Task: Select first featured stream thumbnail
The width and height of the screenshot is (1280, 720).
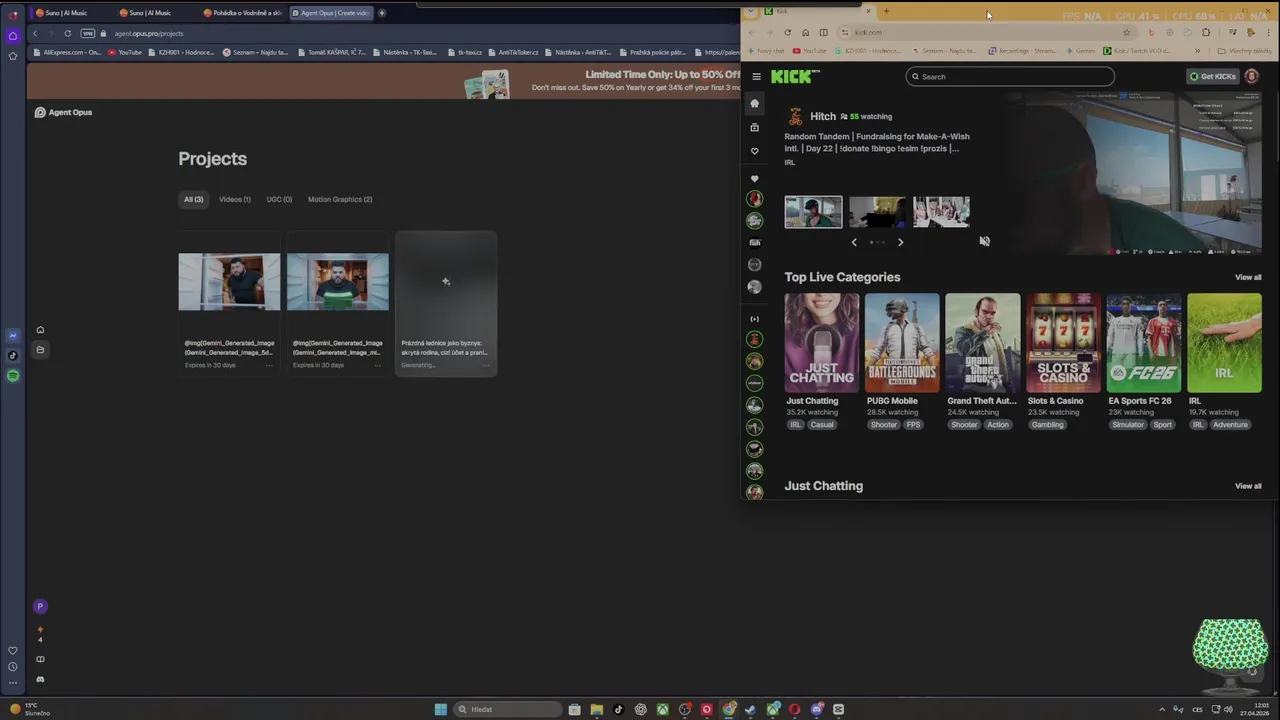Action: click(813, 212)
